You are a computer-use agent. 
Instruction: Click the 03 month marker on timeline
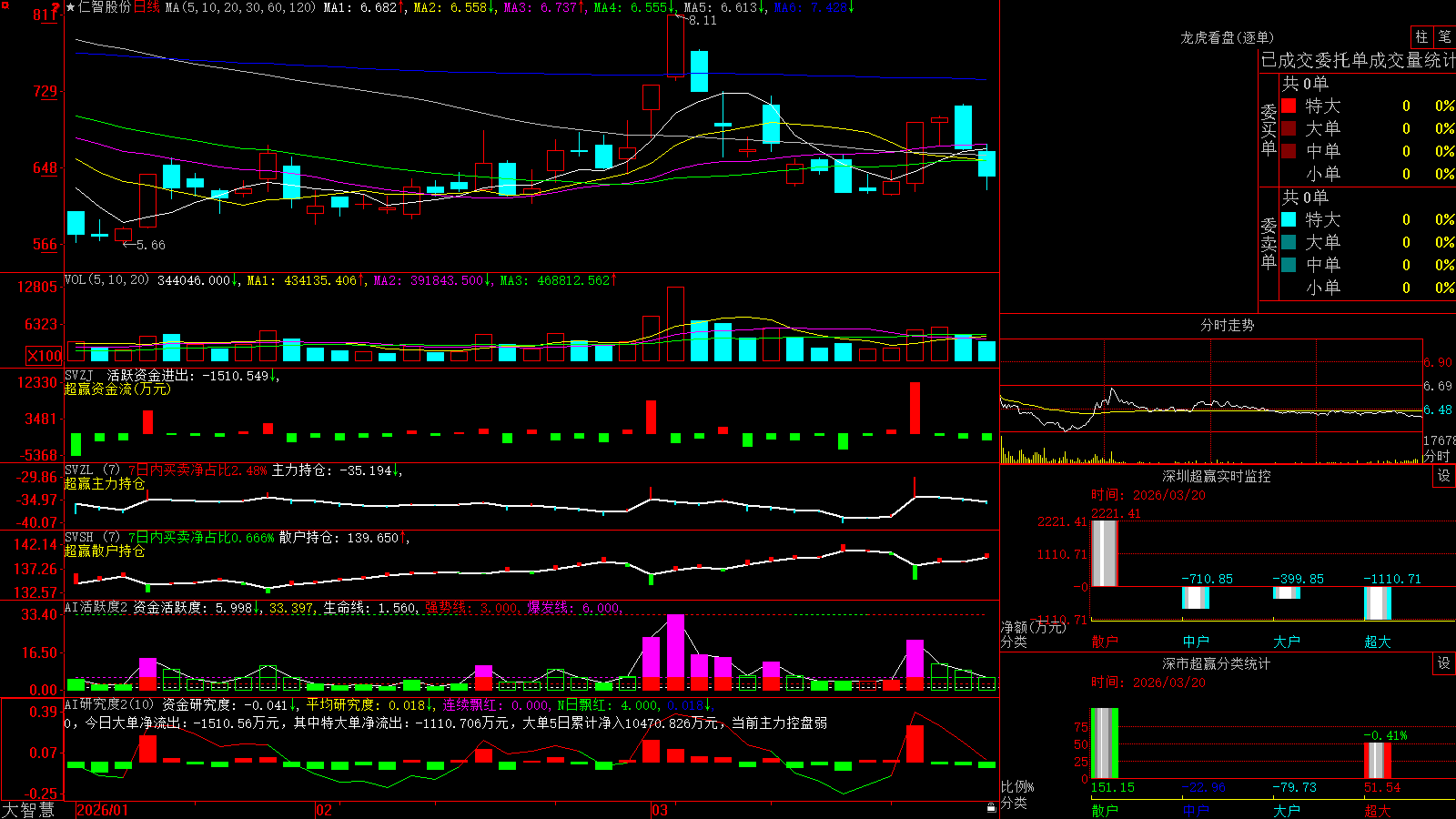coord(660,810)
